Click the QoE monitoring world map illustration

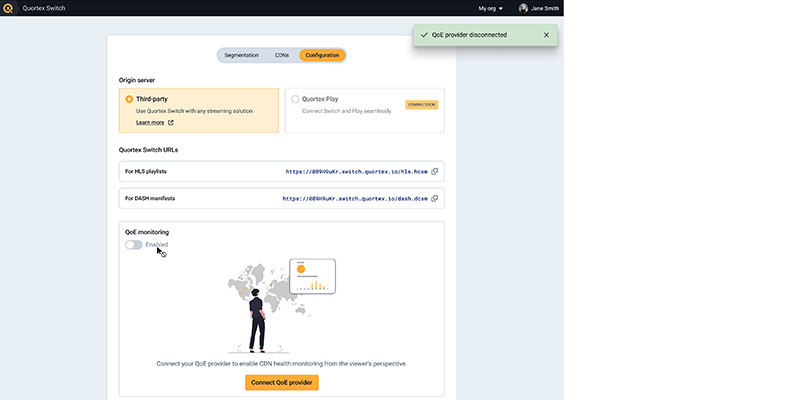(x=282, y=306)
